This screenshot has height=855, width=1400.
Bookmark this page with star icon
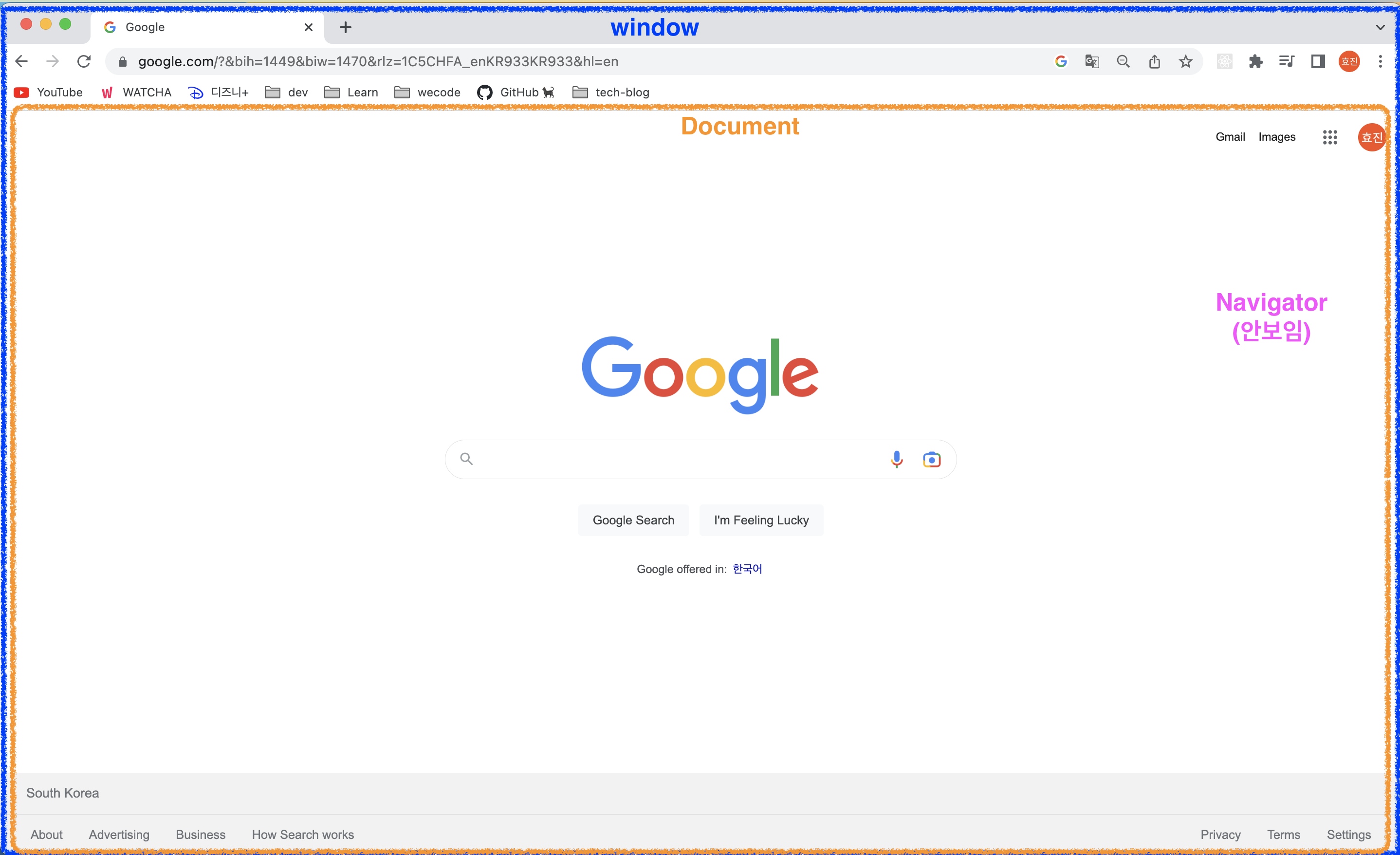pyautogui.click(x=1185, y=61)
